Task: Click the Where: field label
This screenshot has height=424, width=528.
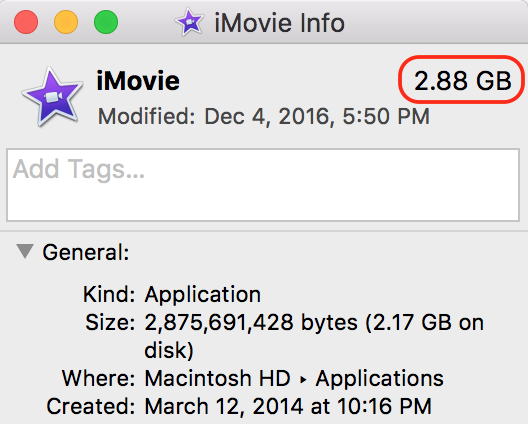Action: pyautogui.click(x=98, y=378)
